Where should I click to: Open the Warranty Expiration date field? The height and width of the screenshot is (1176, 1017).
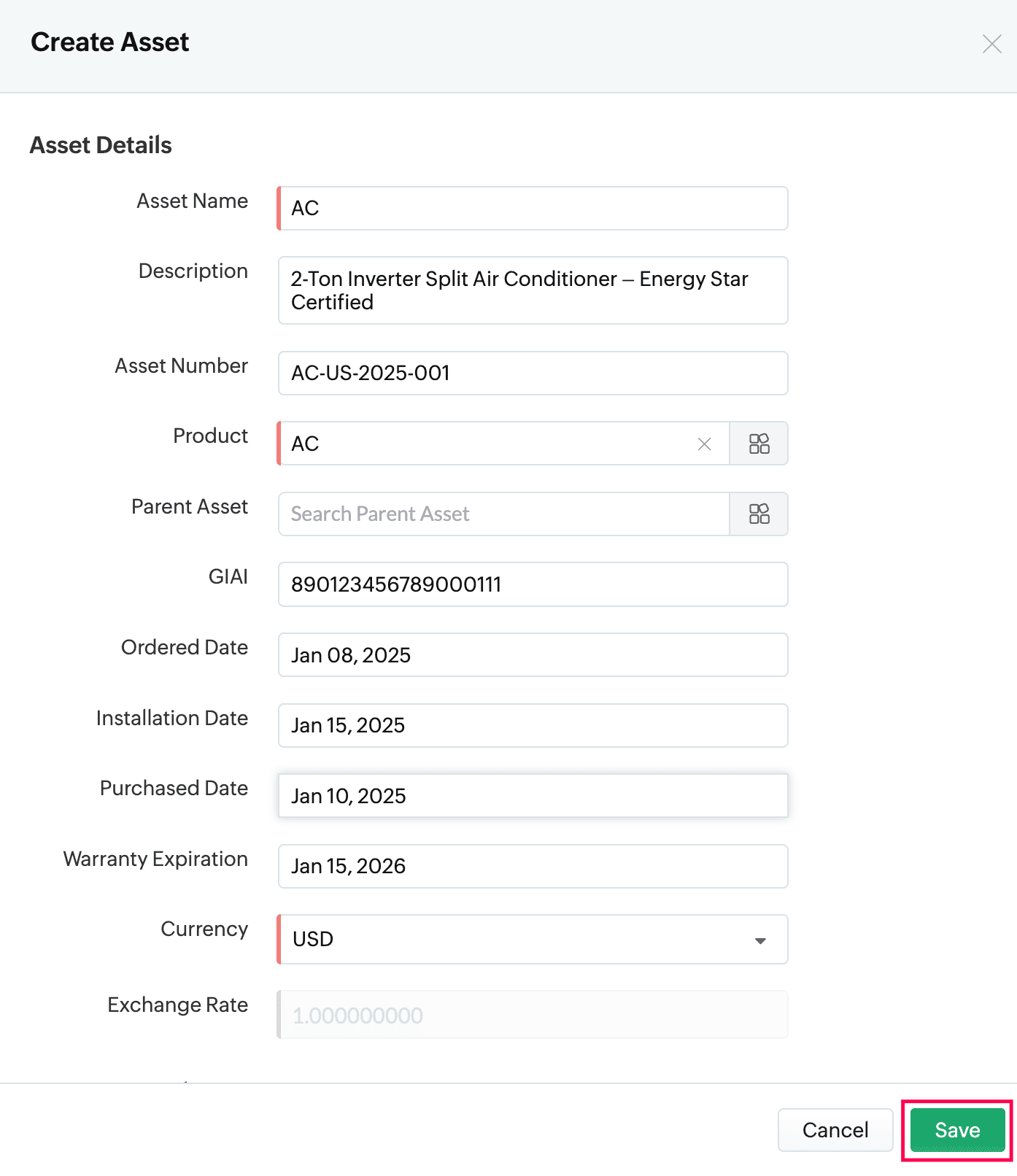click(x=533, y=866)
